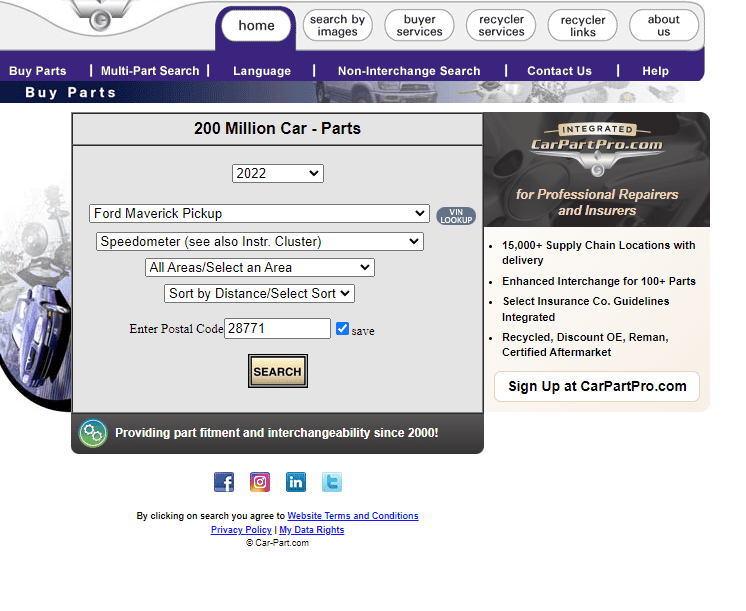Viewport: 746px width, 611px height.
Task: Open the Sort by Distance dropdown
Action: (259, 293)
